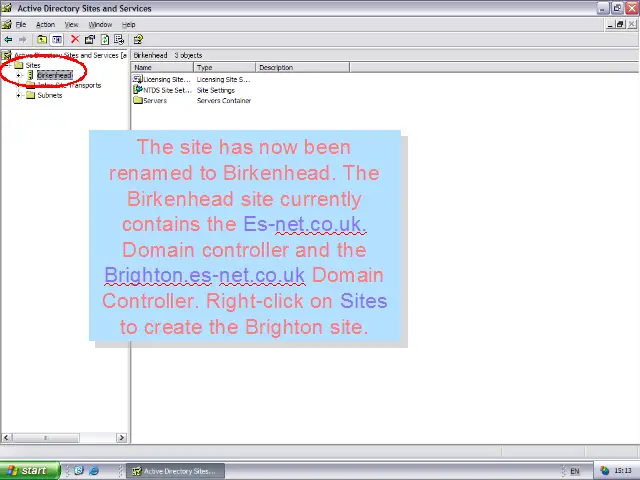Click the left arrow of the tree scrollbar
The width and height of the screenshot is (640, 480).
(x=6, y=438)
